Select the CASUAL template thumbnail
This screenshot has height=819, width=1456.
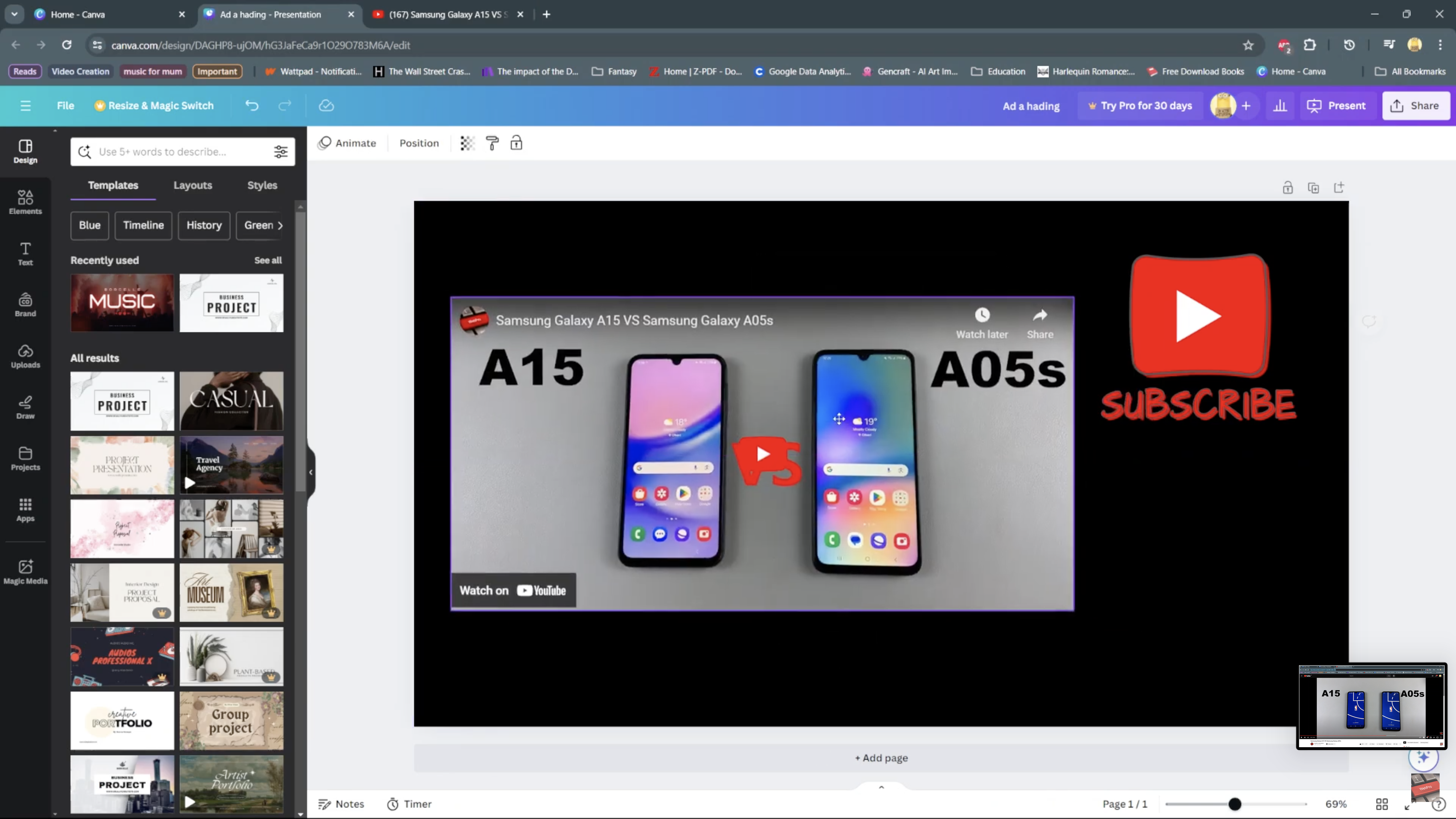pyautogui.click(x=231, y=401)
